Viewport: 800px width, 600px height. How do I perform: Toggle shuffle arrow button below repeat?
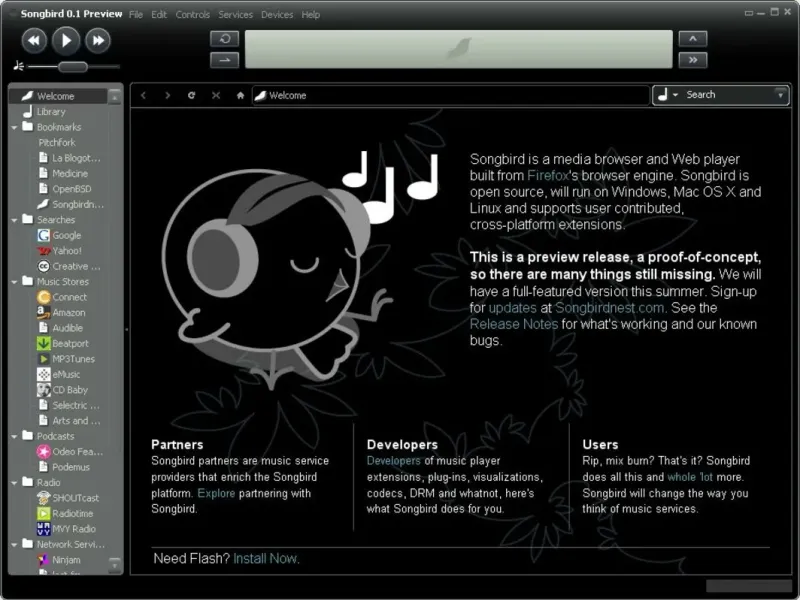(x=224, y=60)
